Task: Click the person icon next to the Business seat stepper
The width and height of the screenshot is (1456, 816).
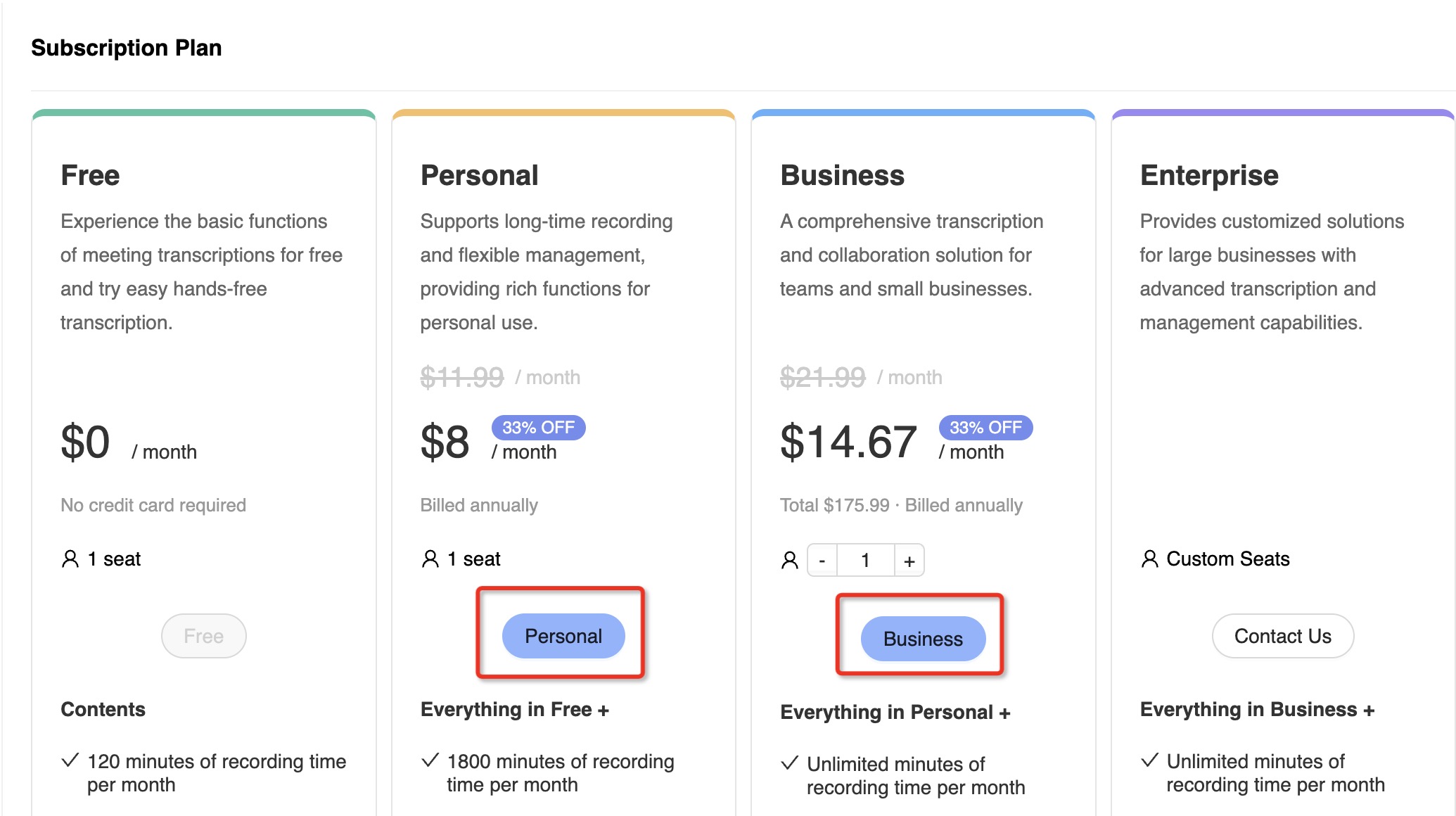Action: [790, 561]
